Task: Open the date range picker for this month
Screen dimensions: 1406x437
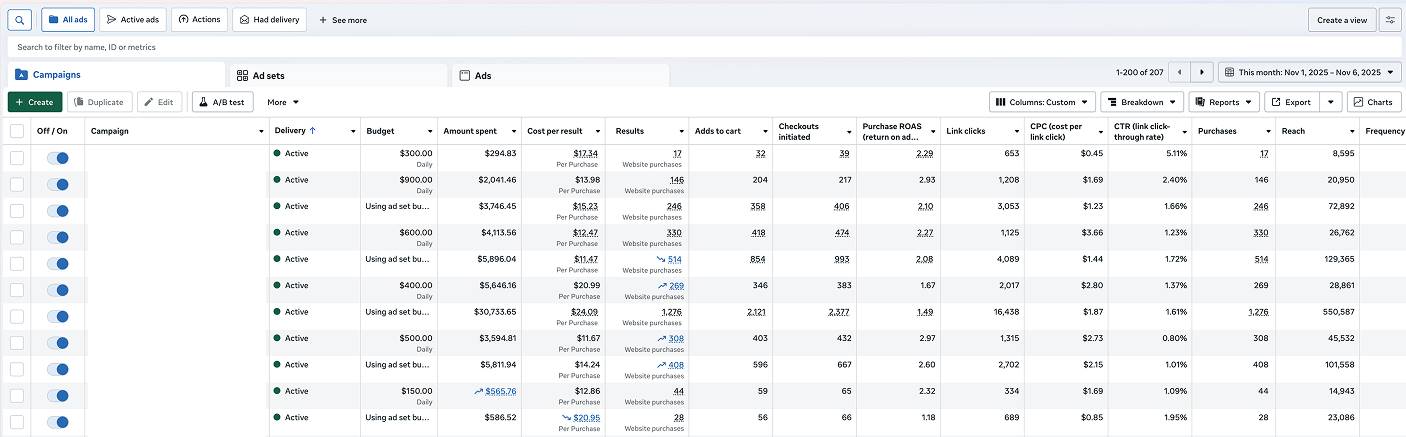Action: 1309,73
